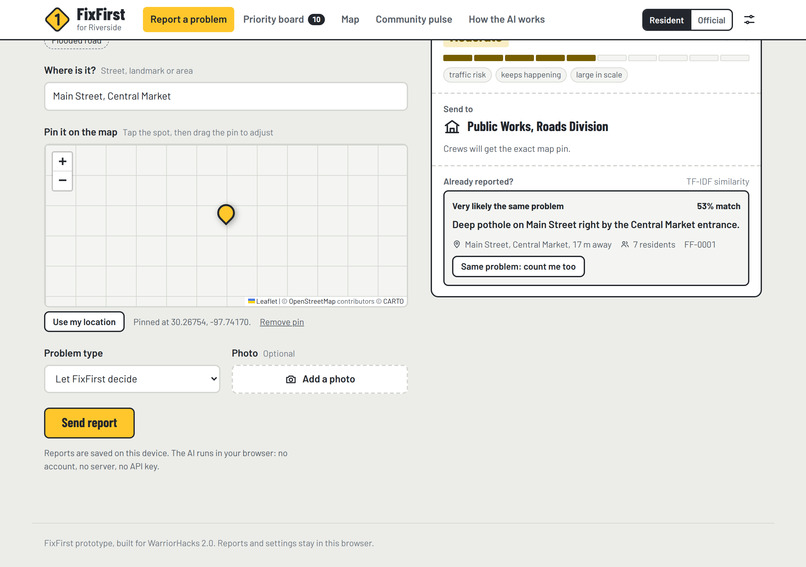The height and width of the screenshot is (567, 806).
Task: Click Remove pin link
Action: coord(282,322)
